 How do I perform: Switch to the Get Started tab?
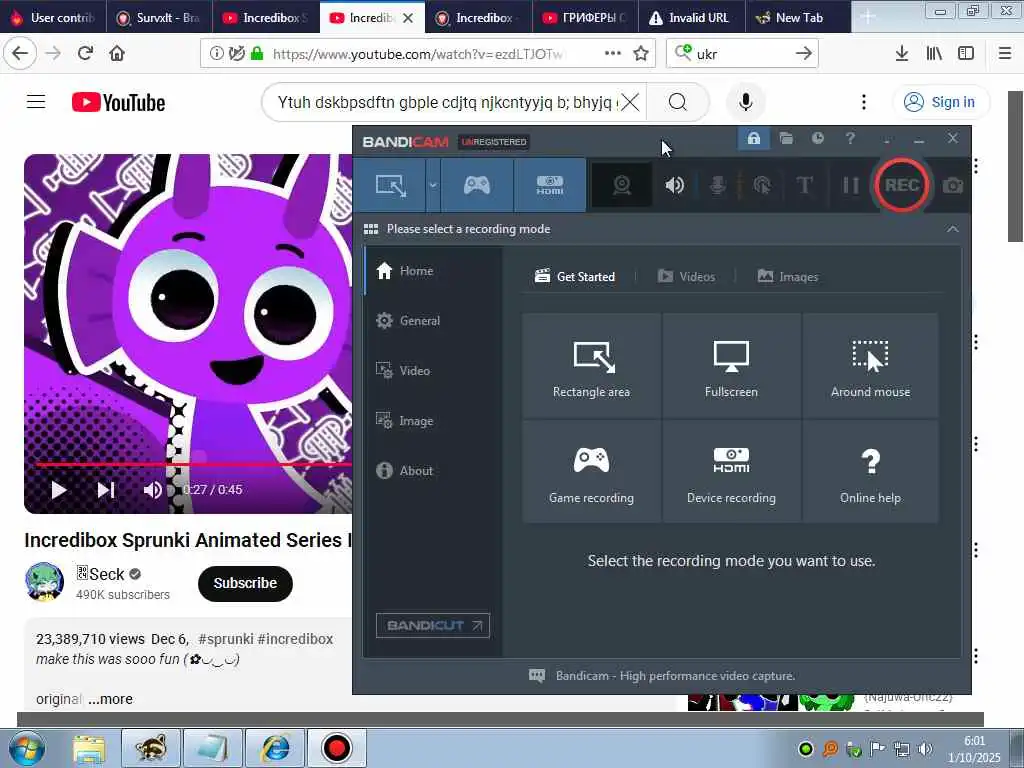pos(575,276)
